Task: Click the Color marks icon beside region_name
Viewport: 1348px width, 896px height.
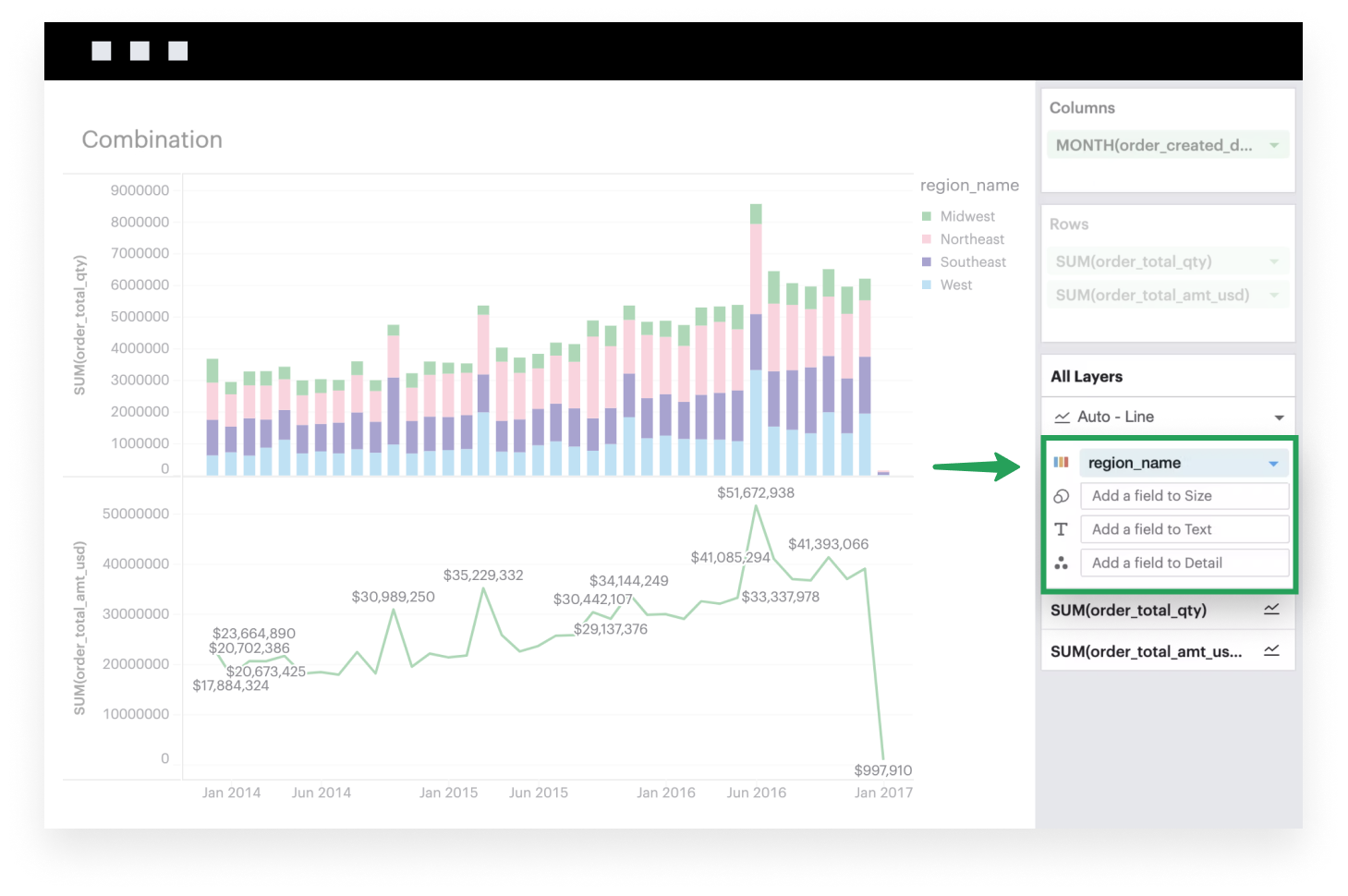Action: (x=1061, y=463)
